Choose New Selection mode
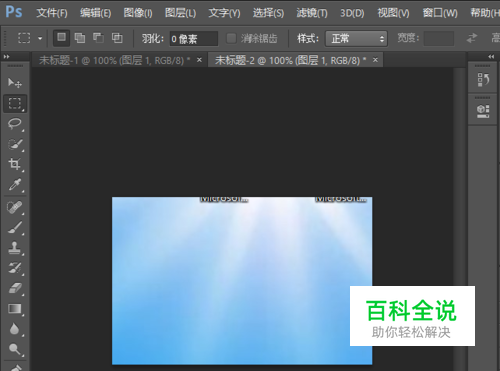 [62, 38]
